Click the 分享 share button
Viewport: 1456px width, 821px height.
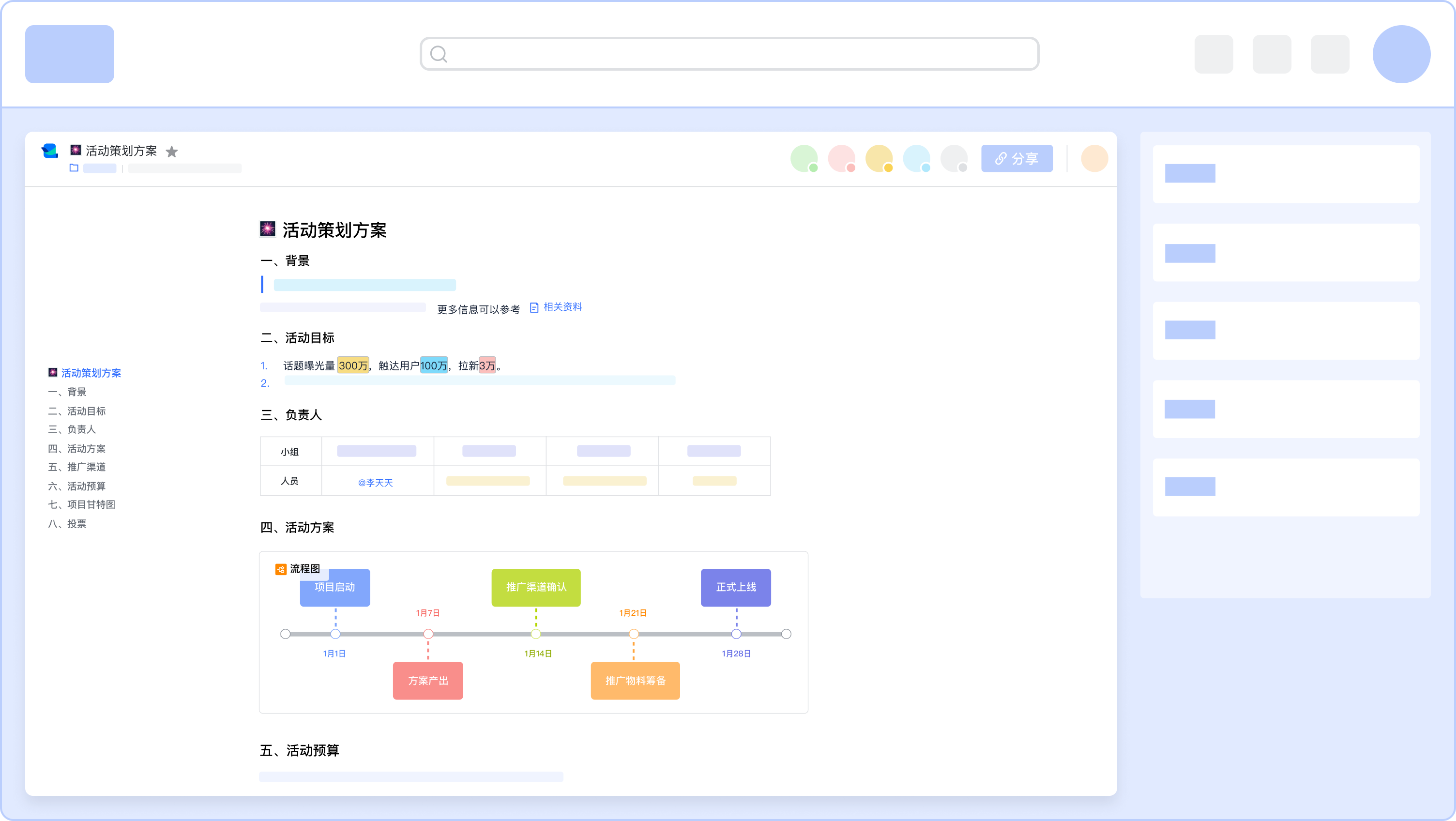[x=1017, y=158]
